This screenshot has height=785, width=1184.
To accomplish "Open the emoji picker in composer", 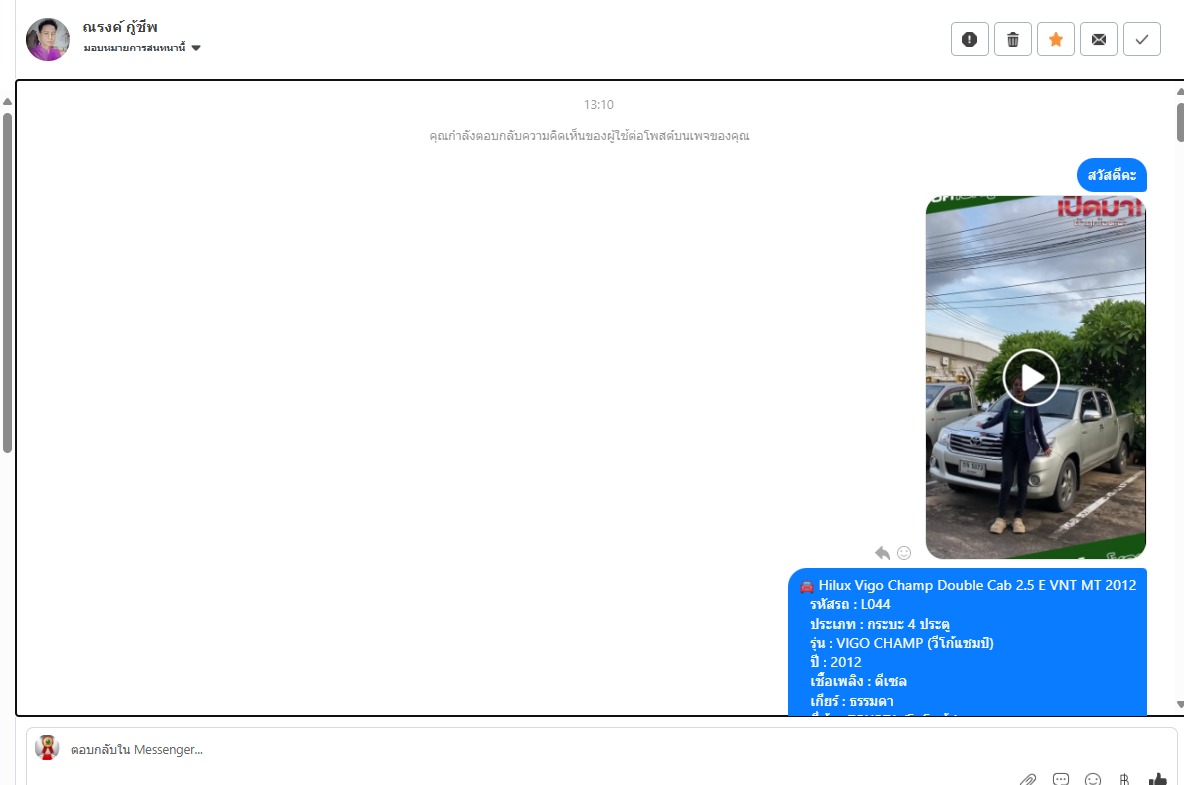I will coord(1093,779).
